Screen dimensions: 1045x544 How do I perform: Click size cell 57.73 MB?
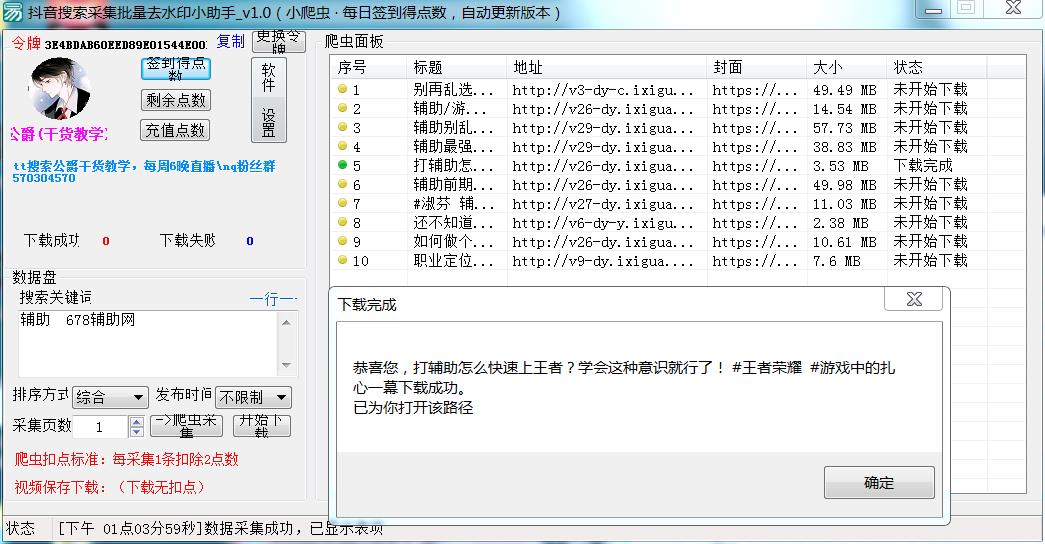(844, 127)
